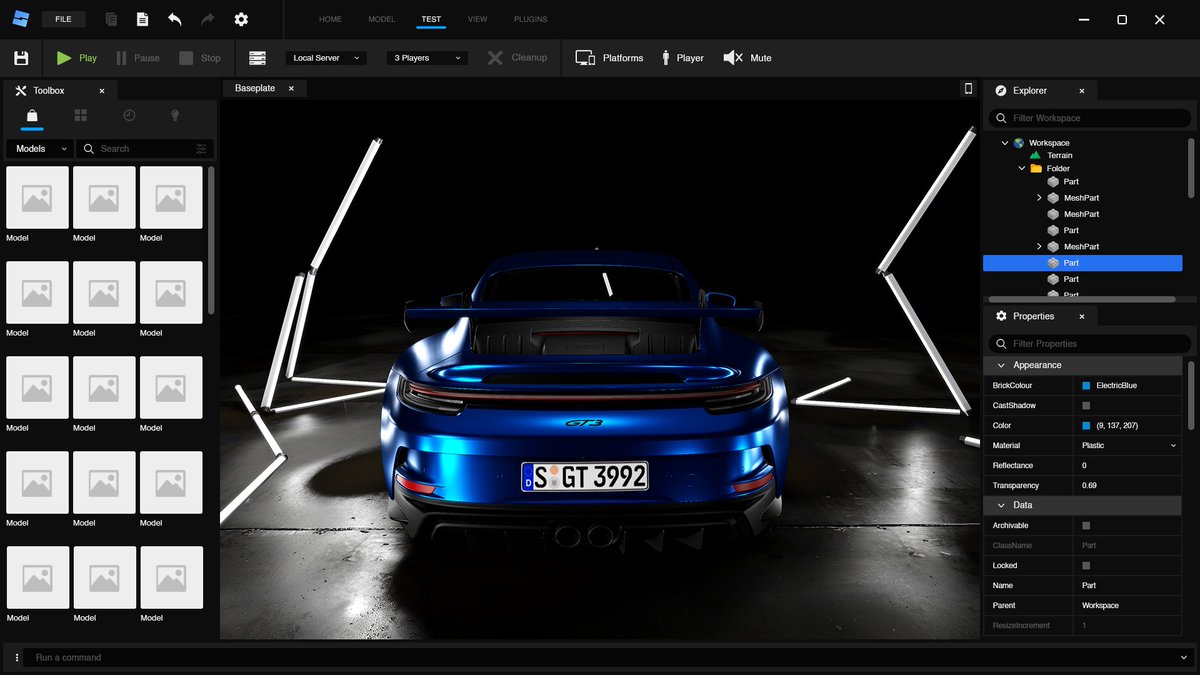Switch to the HOME tab

click(x=330, y=19)
